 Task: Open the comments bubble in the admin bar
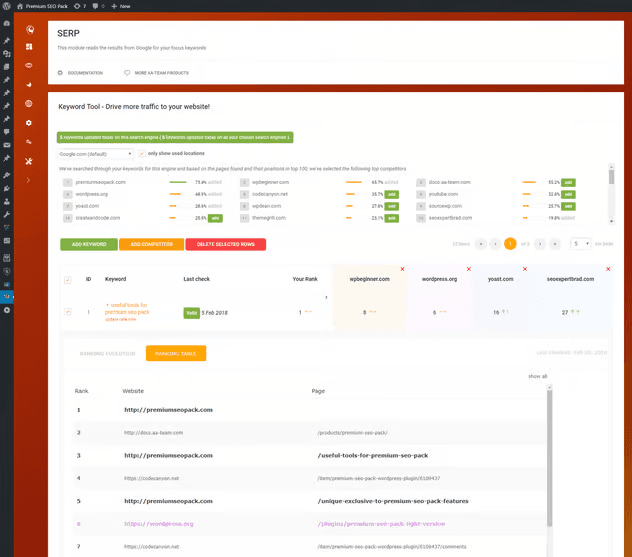click(x=98, y=6)
